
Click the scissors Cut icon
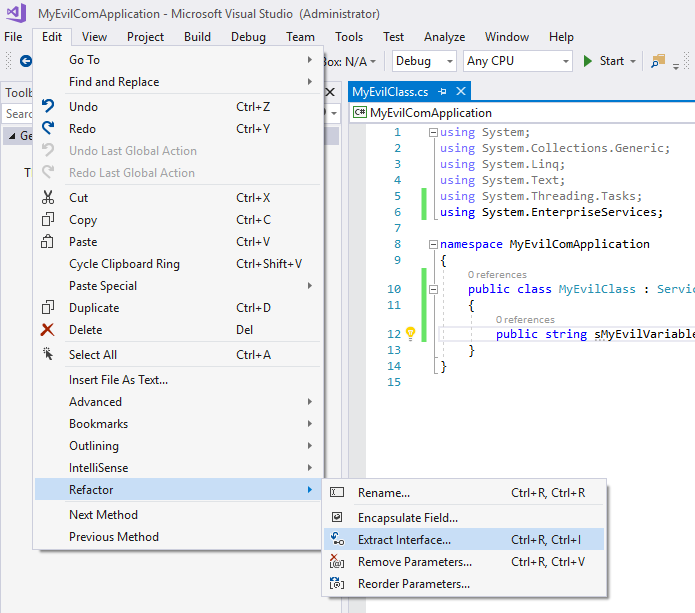pos(48,197)
